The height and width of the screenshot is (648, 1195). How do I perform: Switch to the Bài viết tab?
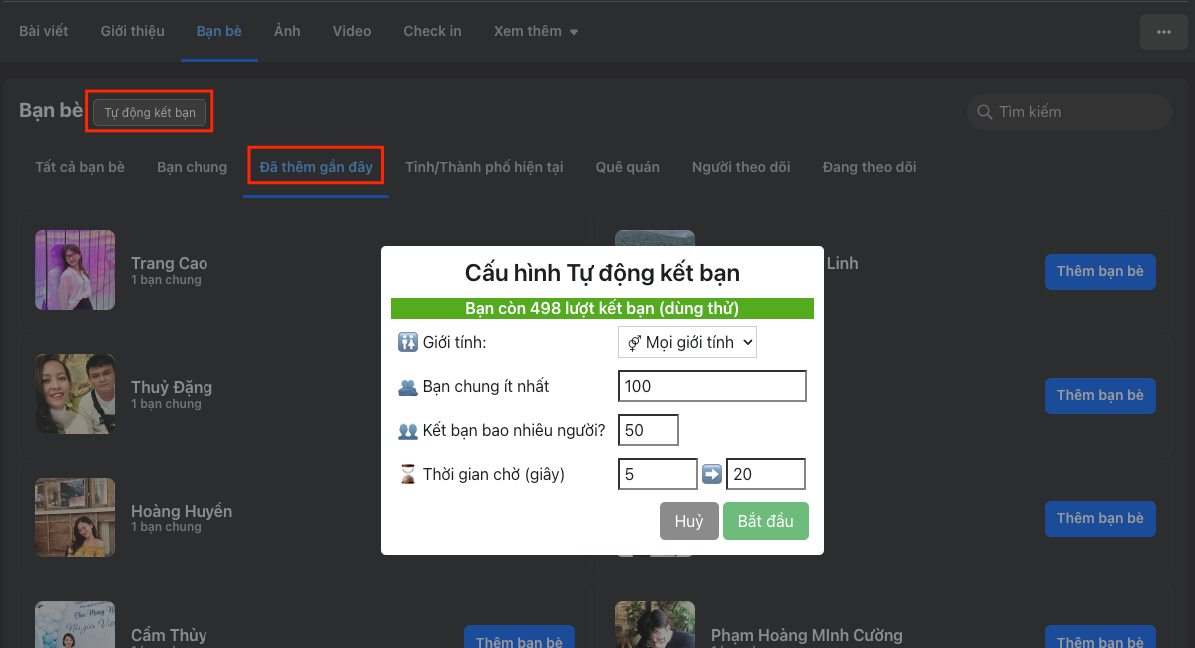[x=43, y=31]
